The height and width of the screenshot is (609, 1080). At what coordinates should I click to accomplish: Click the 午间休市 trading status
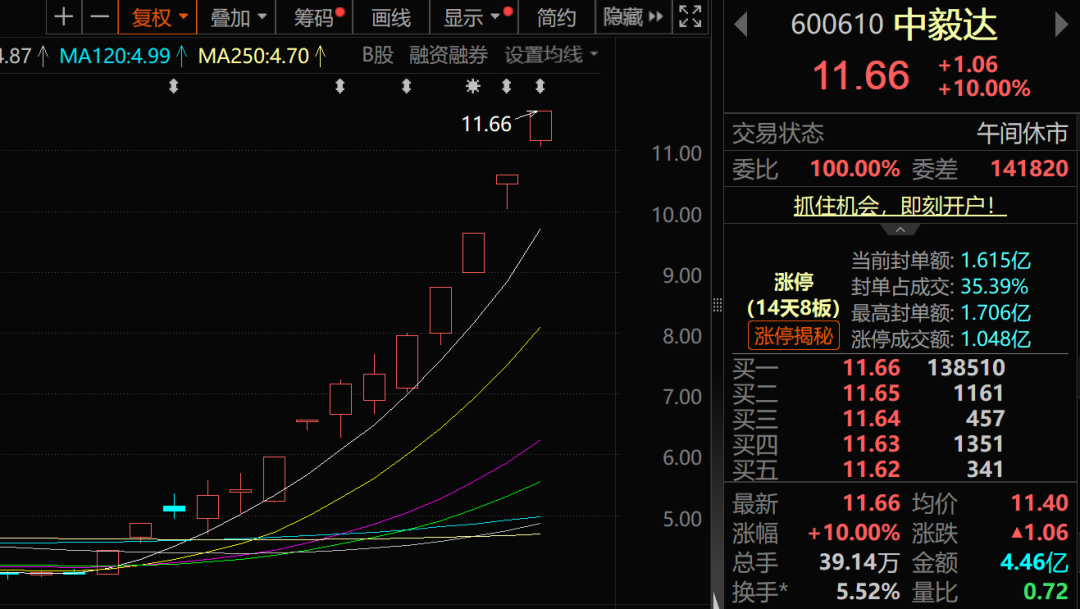coord(1022,133)
